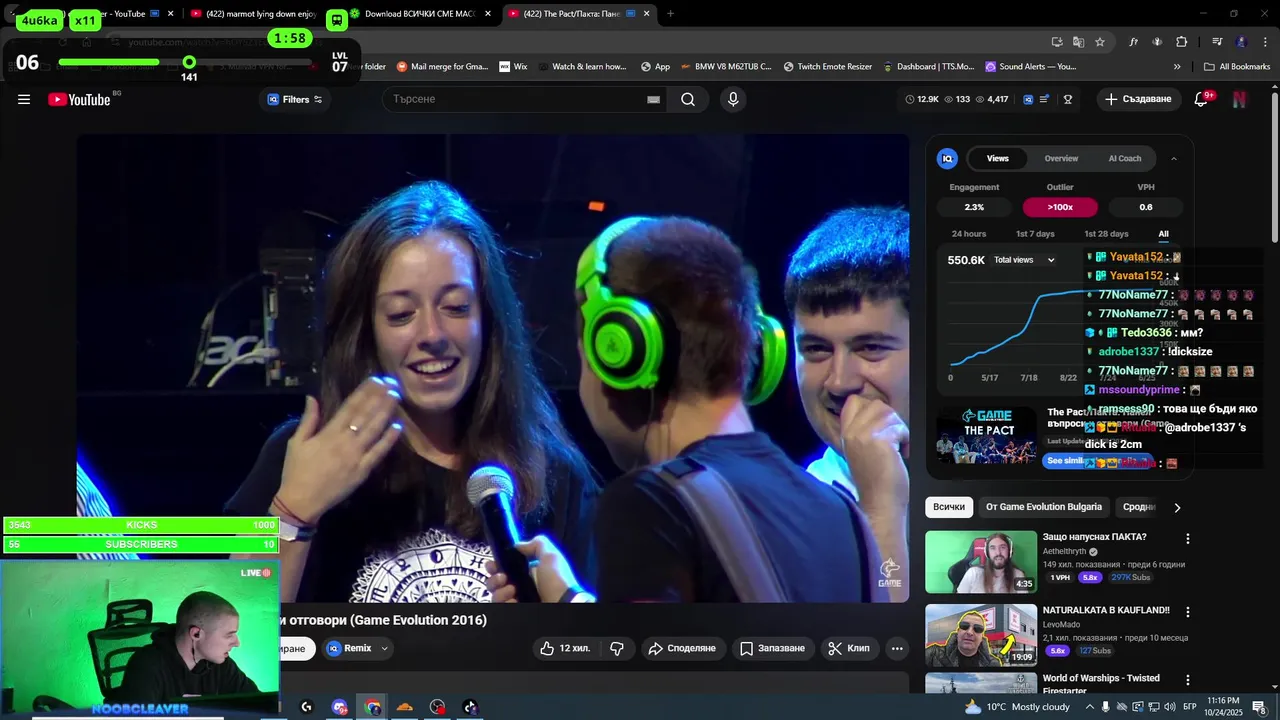Open the All Bookmarks folder
Image resolution: width=1280 pixels, height=720 pixels.
tap(1237, 67)
